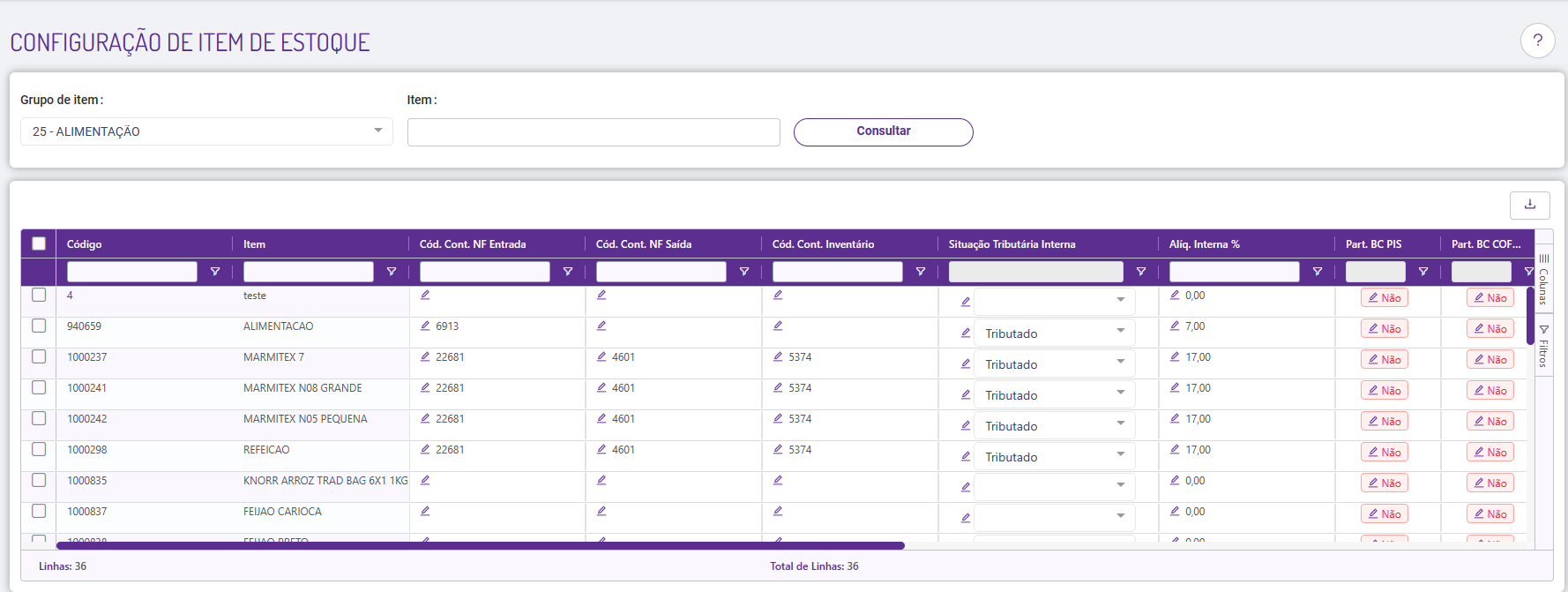Edit NF Entrada code 6913 pencil icon
This screenshot has height=592, width=1568.
click(425, 326)
